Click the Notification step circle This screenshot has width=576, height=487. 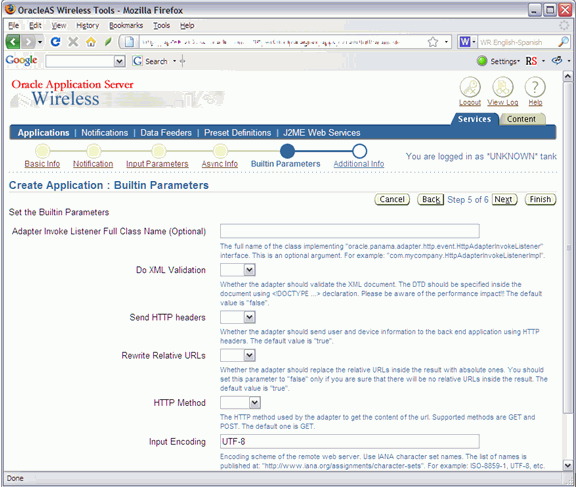(93, 151)
